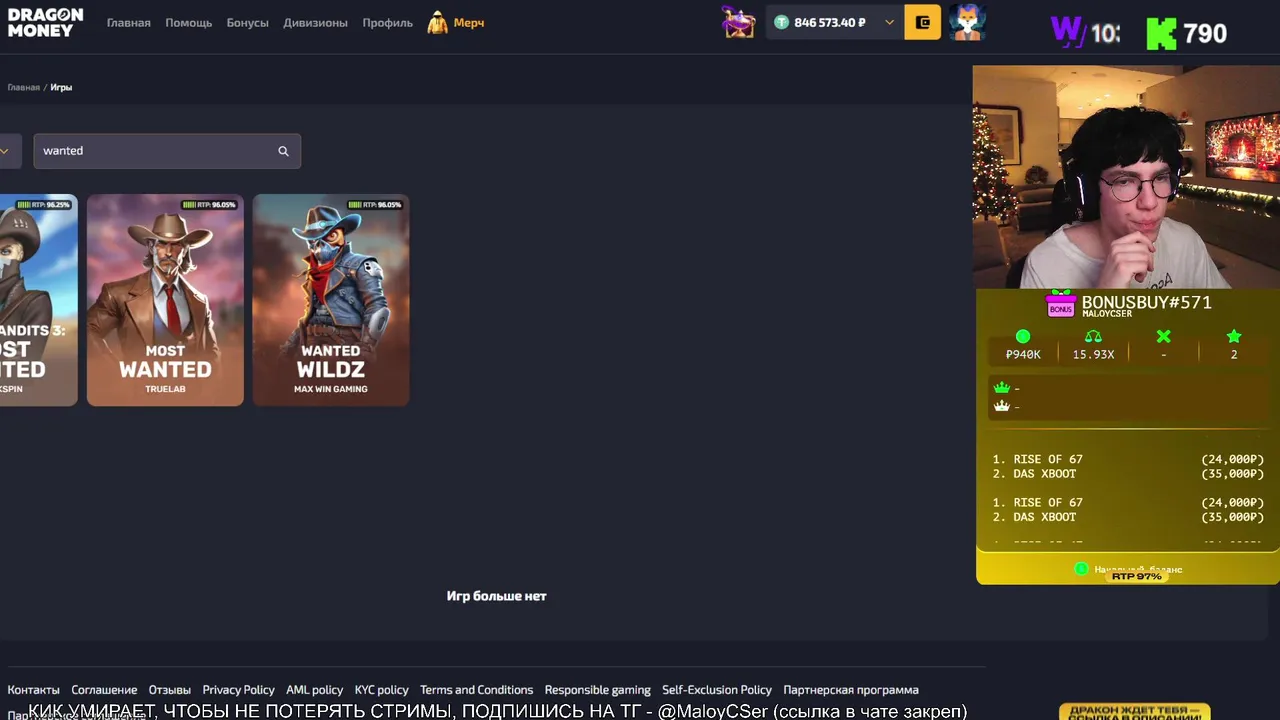This screenshot has height=720, width=1280.
Task: Open the yellow wallet button
Action: coord(922,22)
